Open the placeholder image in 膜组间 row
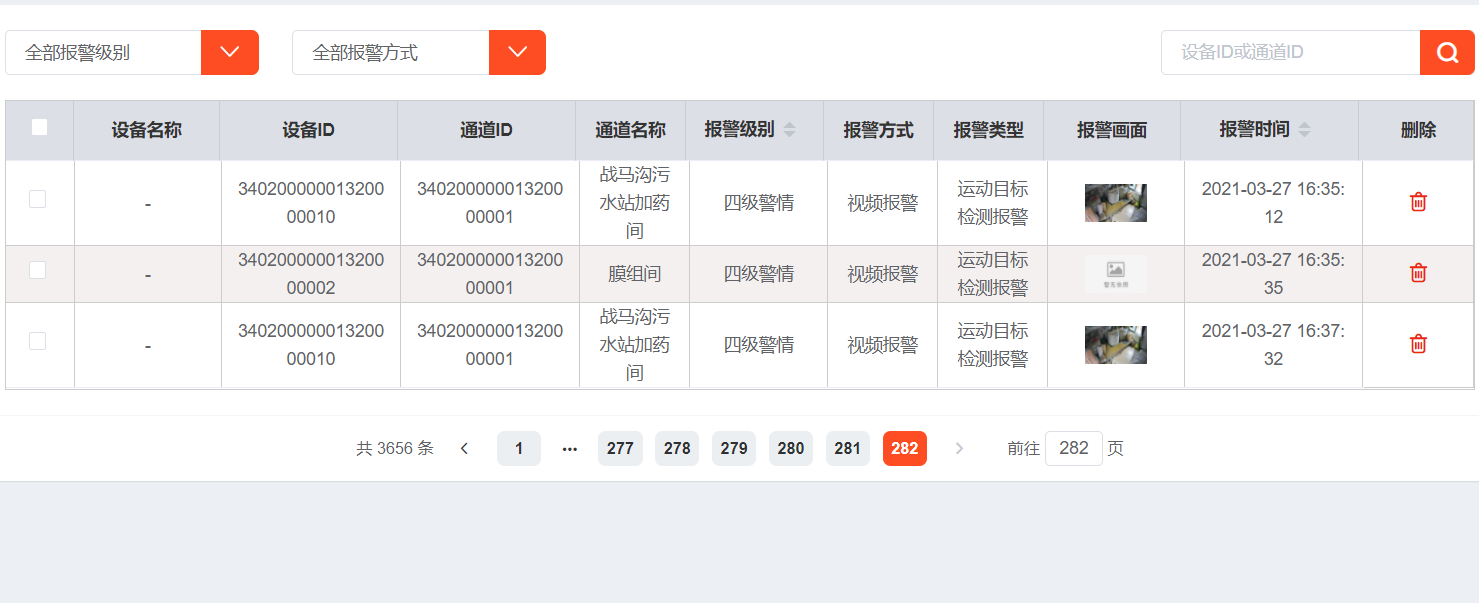The width and height of the screenshot is (1479, 603). (1116, 273)
